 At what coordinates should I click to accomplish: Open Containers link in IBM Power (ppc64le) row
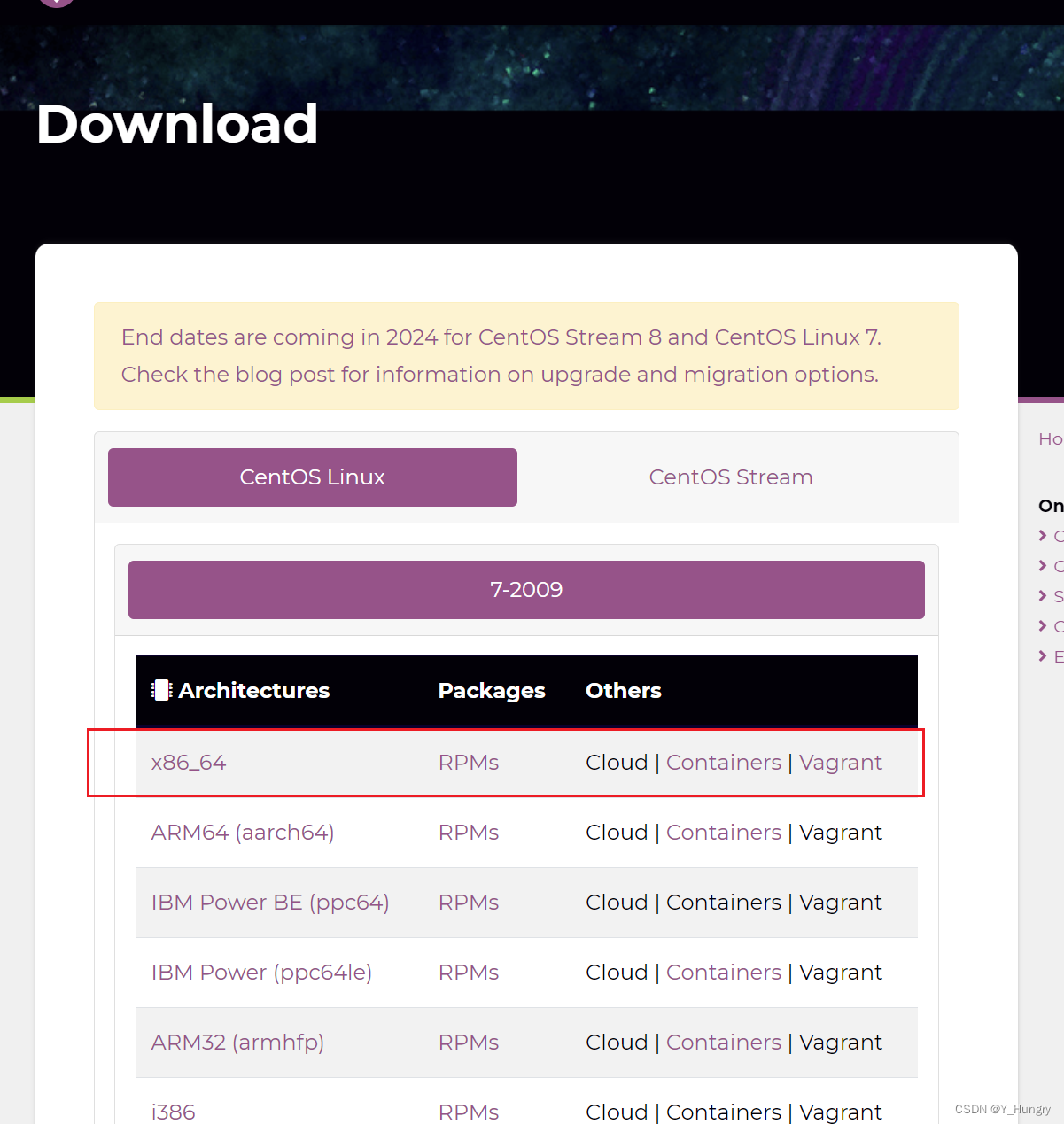(724, 973)
